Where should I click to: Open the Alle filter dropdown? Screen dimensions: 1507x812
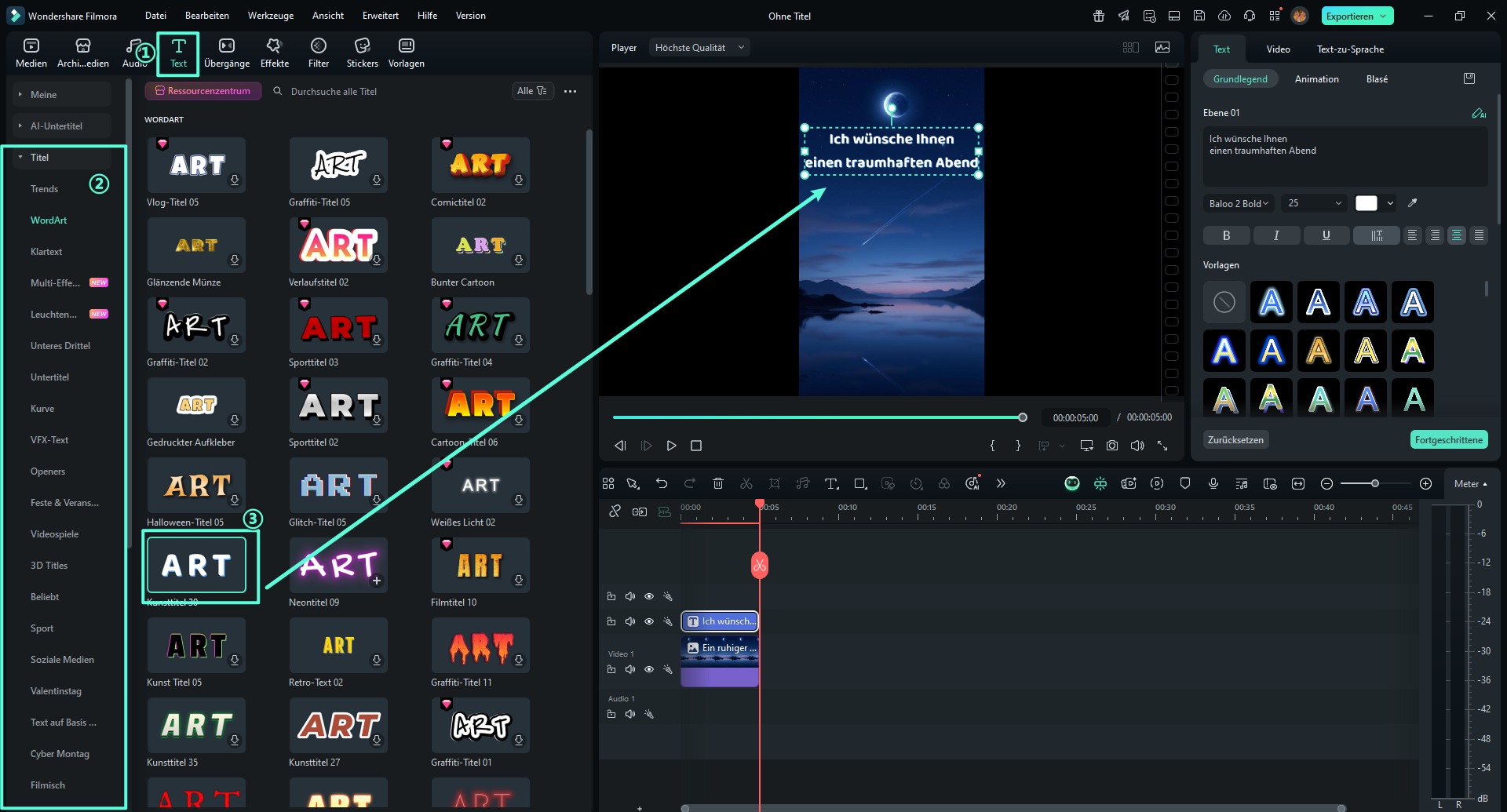[533, 91]
